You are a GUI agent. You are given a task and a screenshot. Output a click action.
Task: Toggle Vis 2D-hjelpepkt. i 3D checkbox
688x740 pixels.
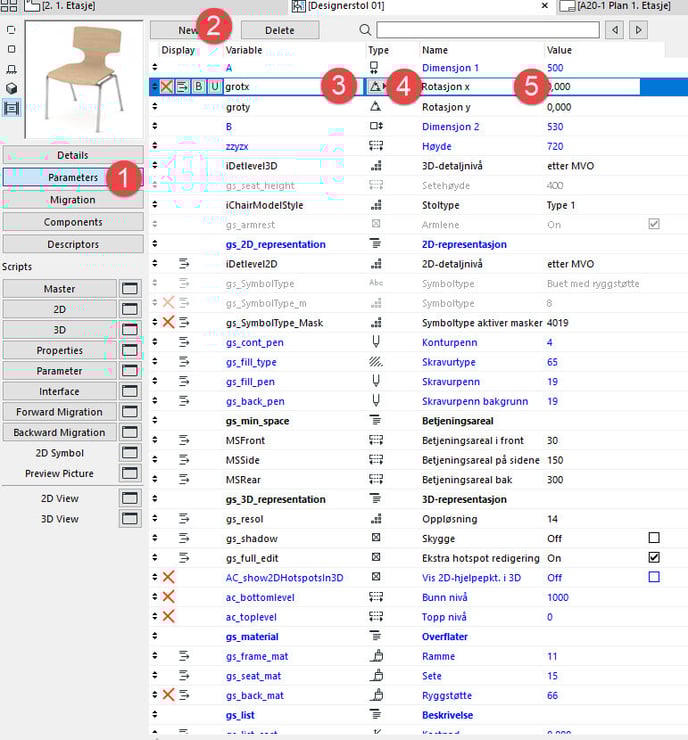(654, 577)
